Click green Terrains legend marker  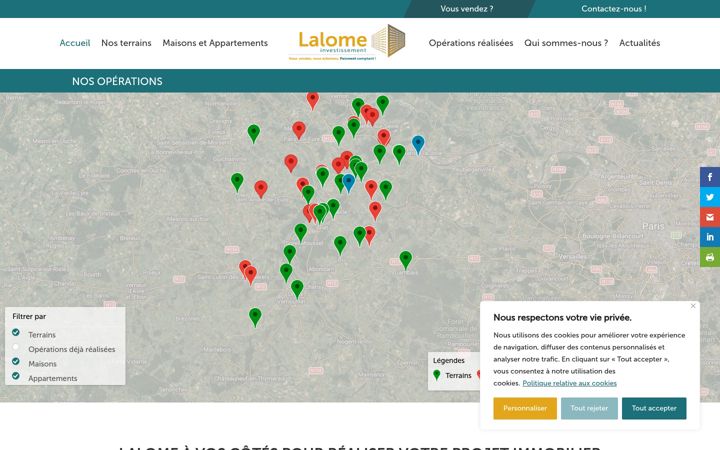(x=437, y=375)
